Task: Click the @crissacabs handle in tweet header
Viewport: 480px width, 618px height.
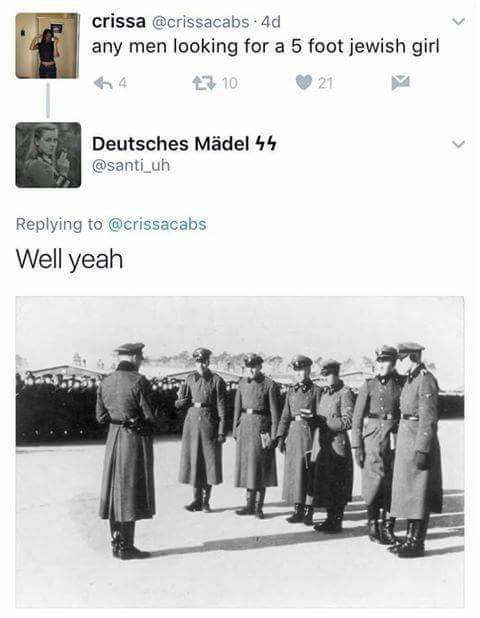Action: tap(200, 22)
